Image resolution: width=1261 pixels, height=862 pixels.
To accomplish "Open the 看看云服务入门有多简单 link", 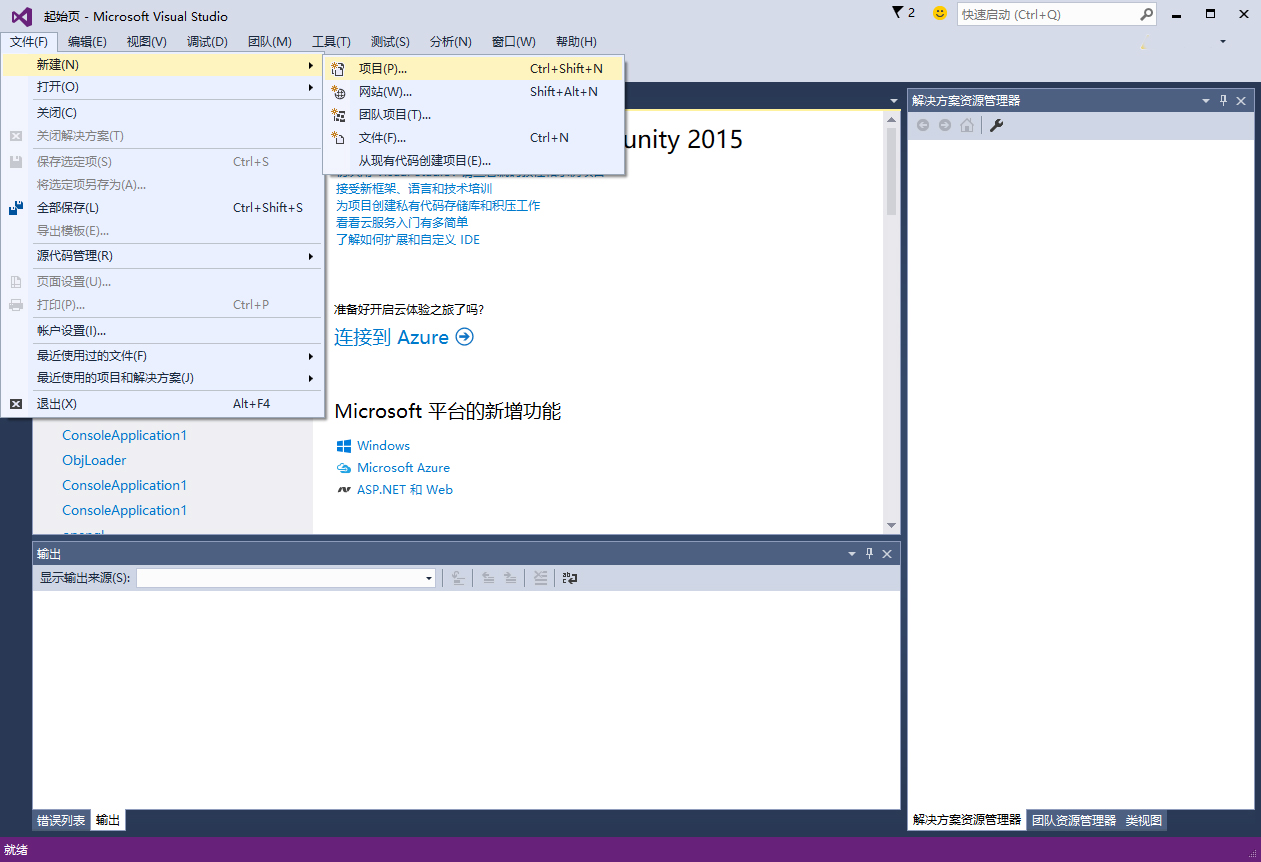I will 402,223.
